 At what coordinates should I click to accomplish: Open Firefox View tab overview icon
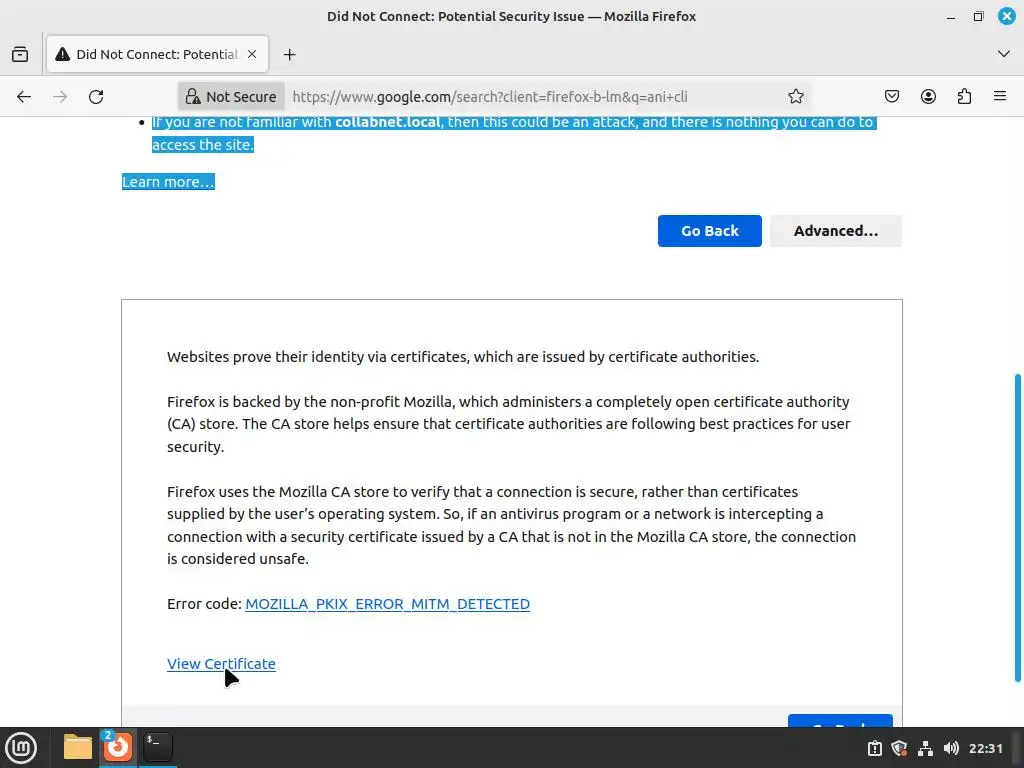pyautogui.click(x=20, y=54)
